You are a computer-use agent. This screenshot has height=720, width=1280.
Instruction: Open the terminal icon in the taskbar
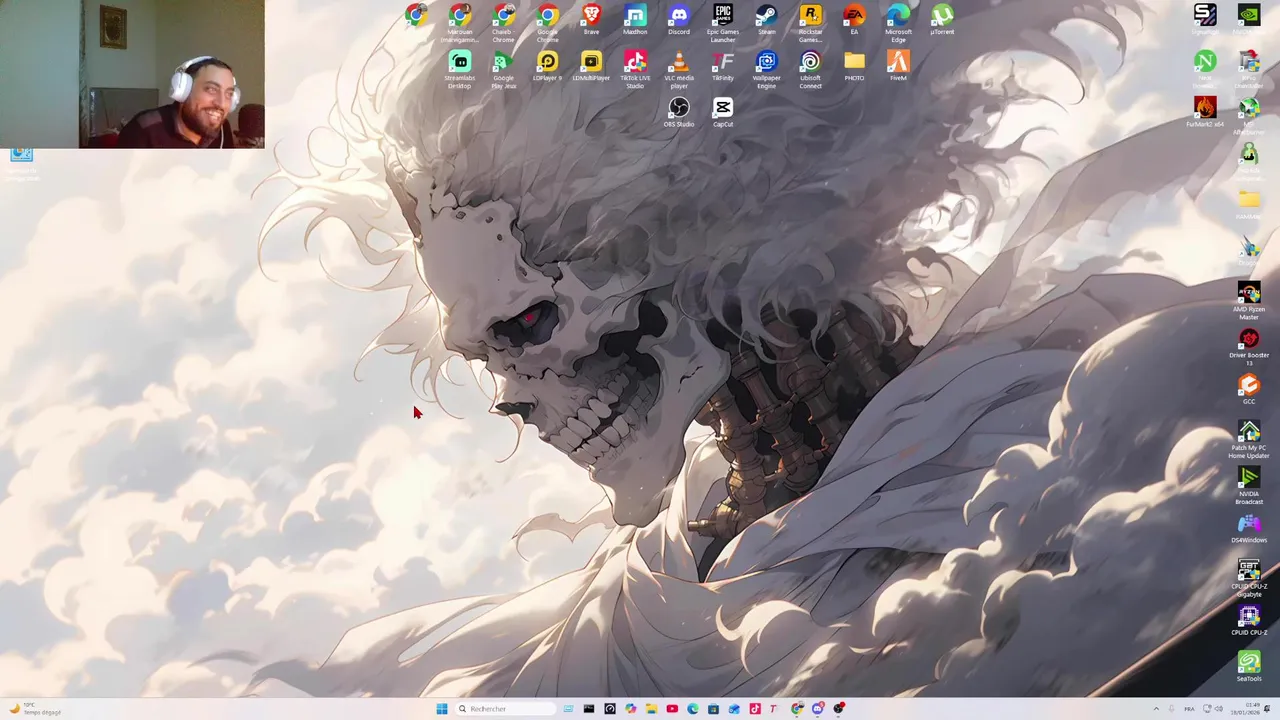click(x=589, y=709)
